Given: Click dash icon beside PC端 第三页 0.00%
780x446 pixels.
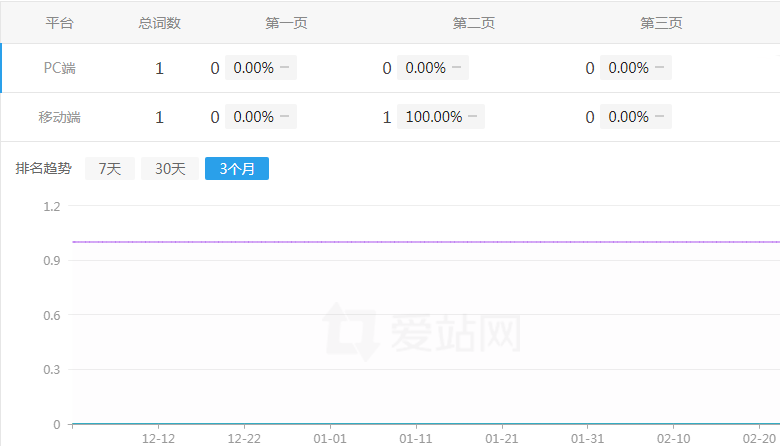Looking at the screenshot, I should click(660, 68).
